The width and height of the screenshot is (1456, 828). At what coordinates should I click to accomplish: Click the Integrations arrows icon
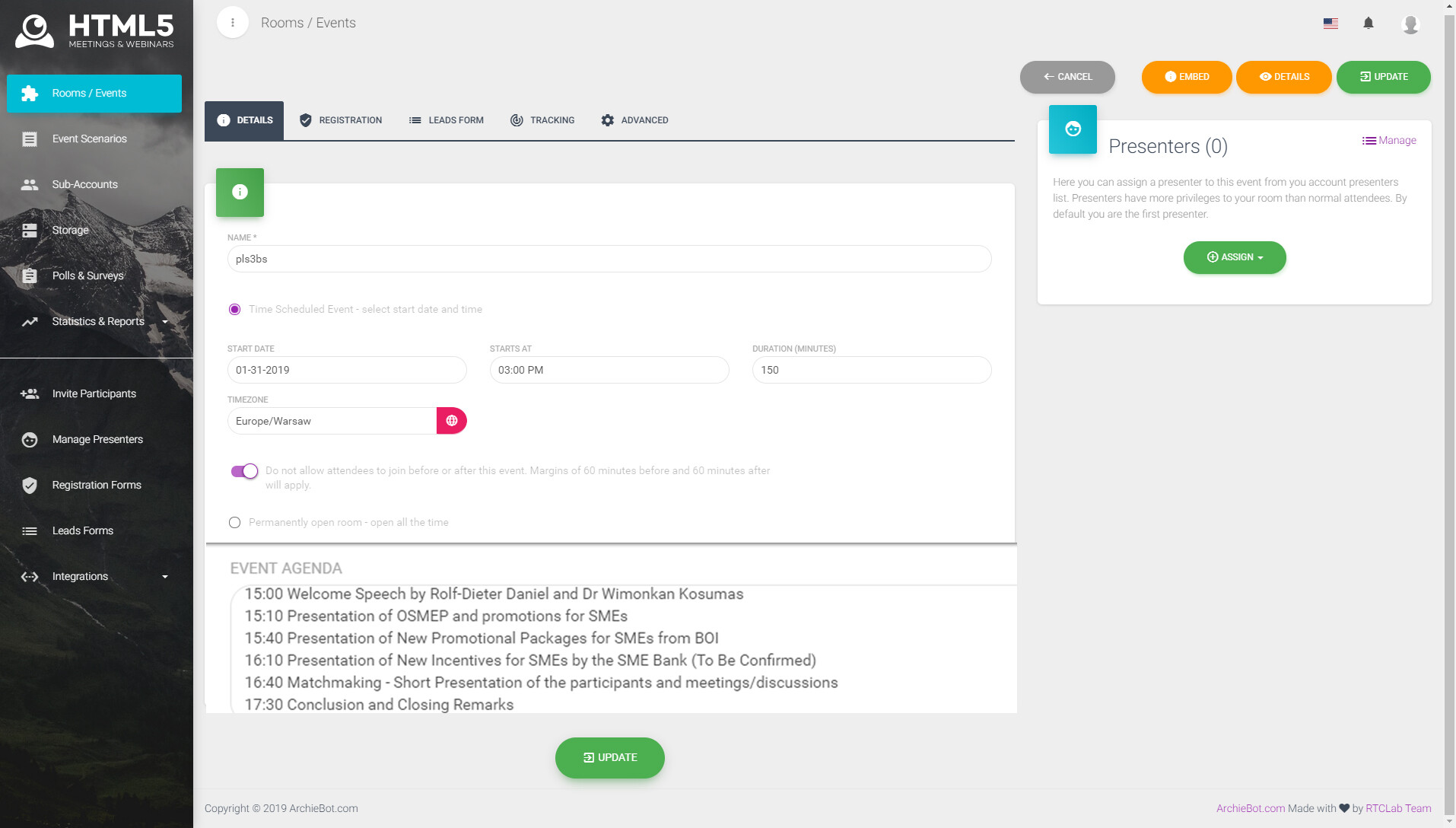pos(30,577)
